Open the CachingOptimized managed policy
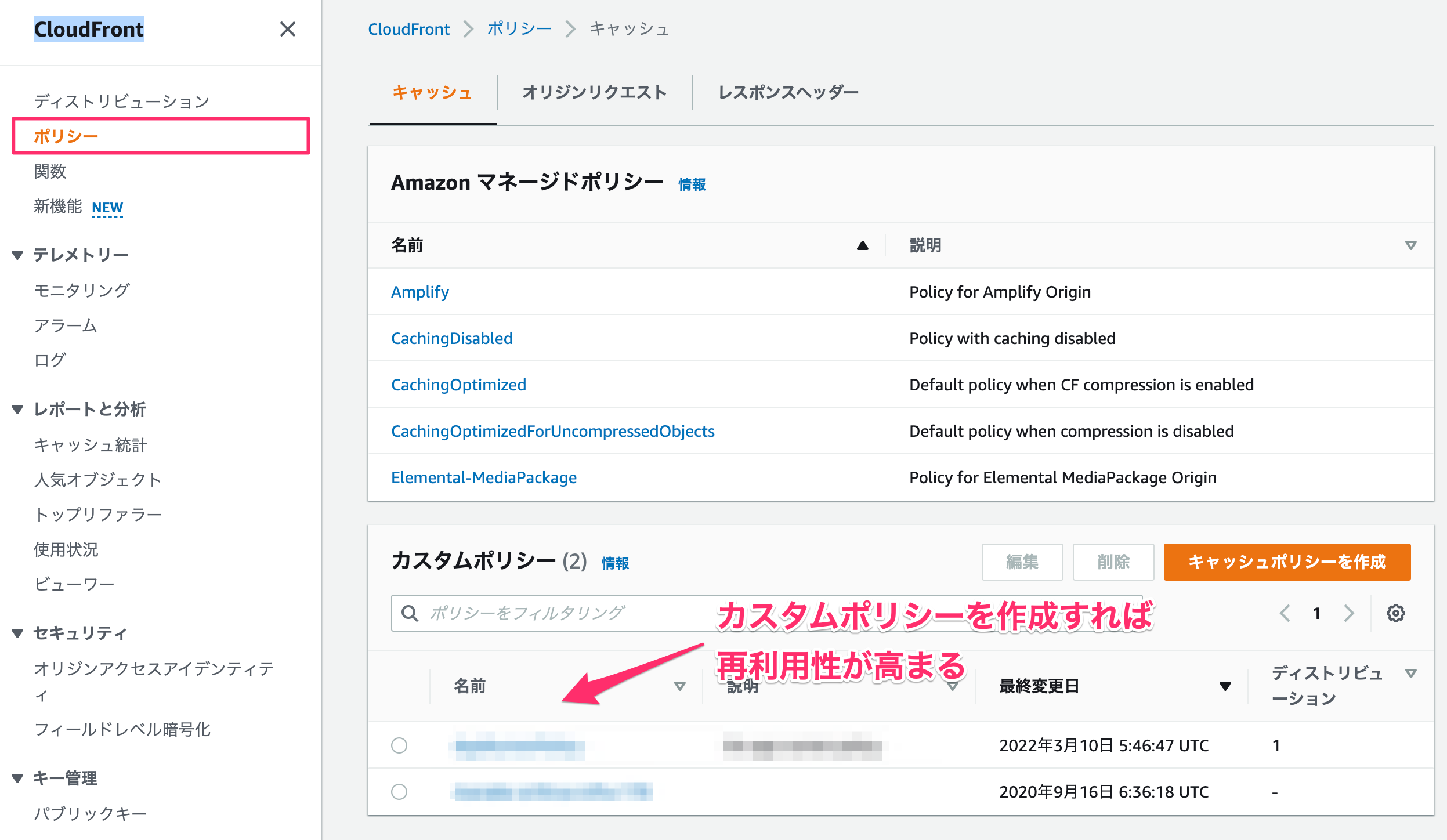 click(x=459, y=385)
